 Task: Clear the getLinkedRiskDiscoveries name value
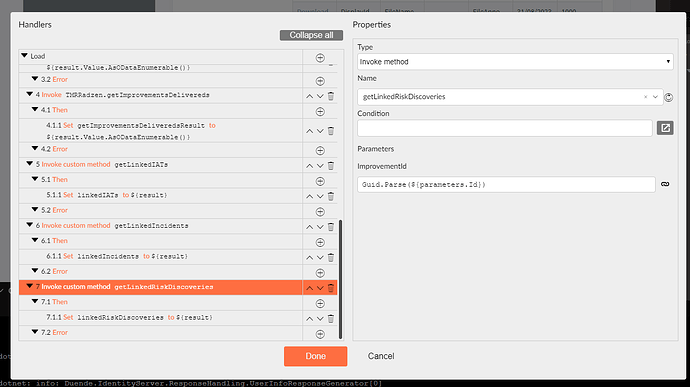pyautogui.click(x=646, y=97)
